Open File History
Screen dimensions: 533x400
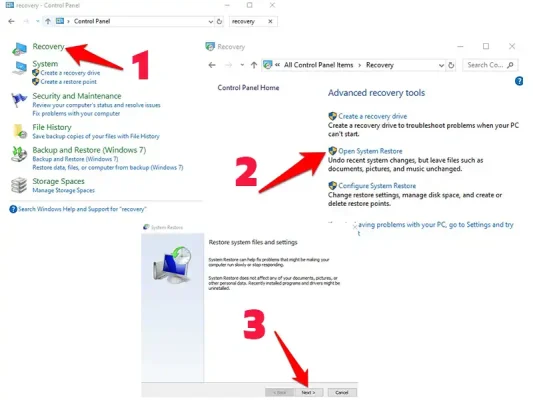(x=52, y=127)
